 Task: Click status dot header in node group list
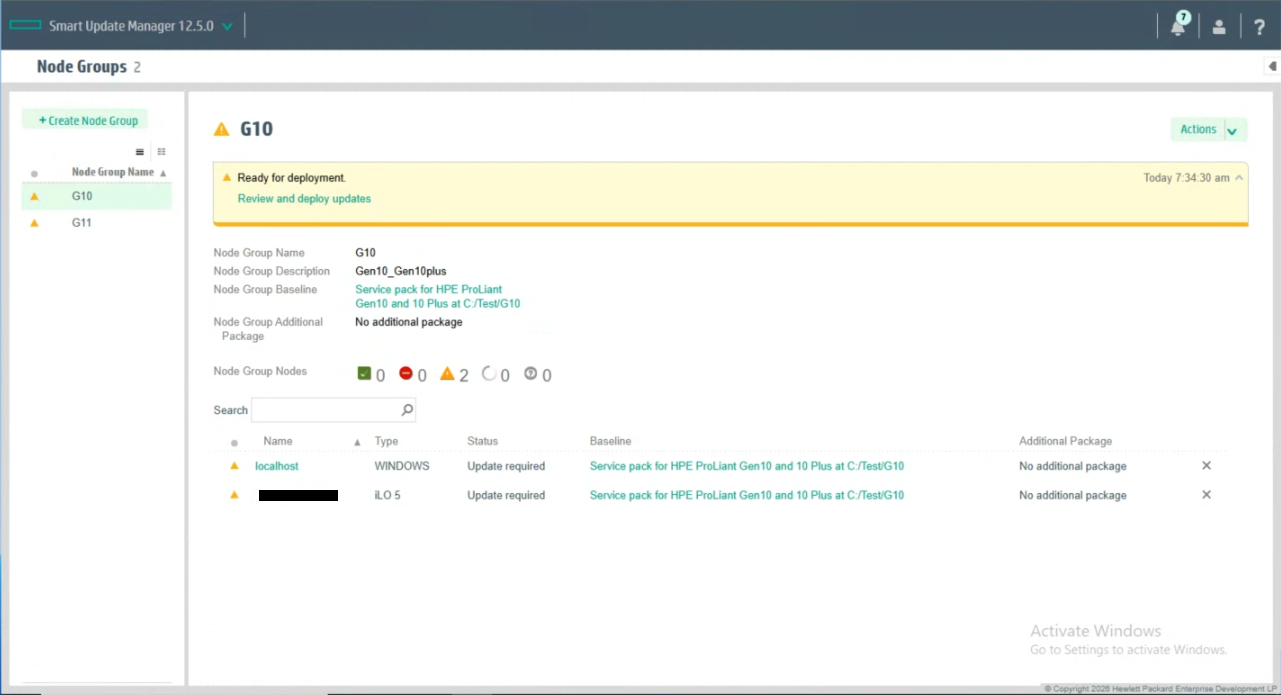(x=35, y=173)
